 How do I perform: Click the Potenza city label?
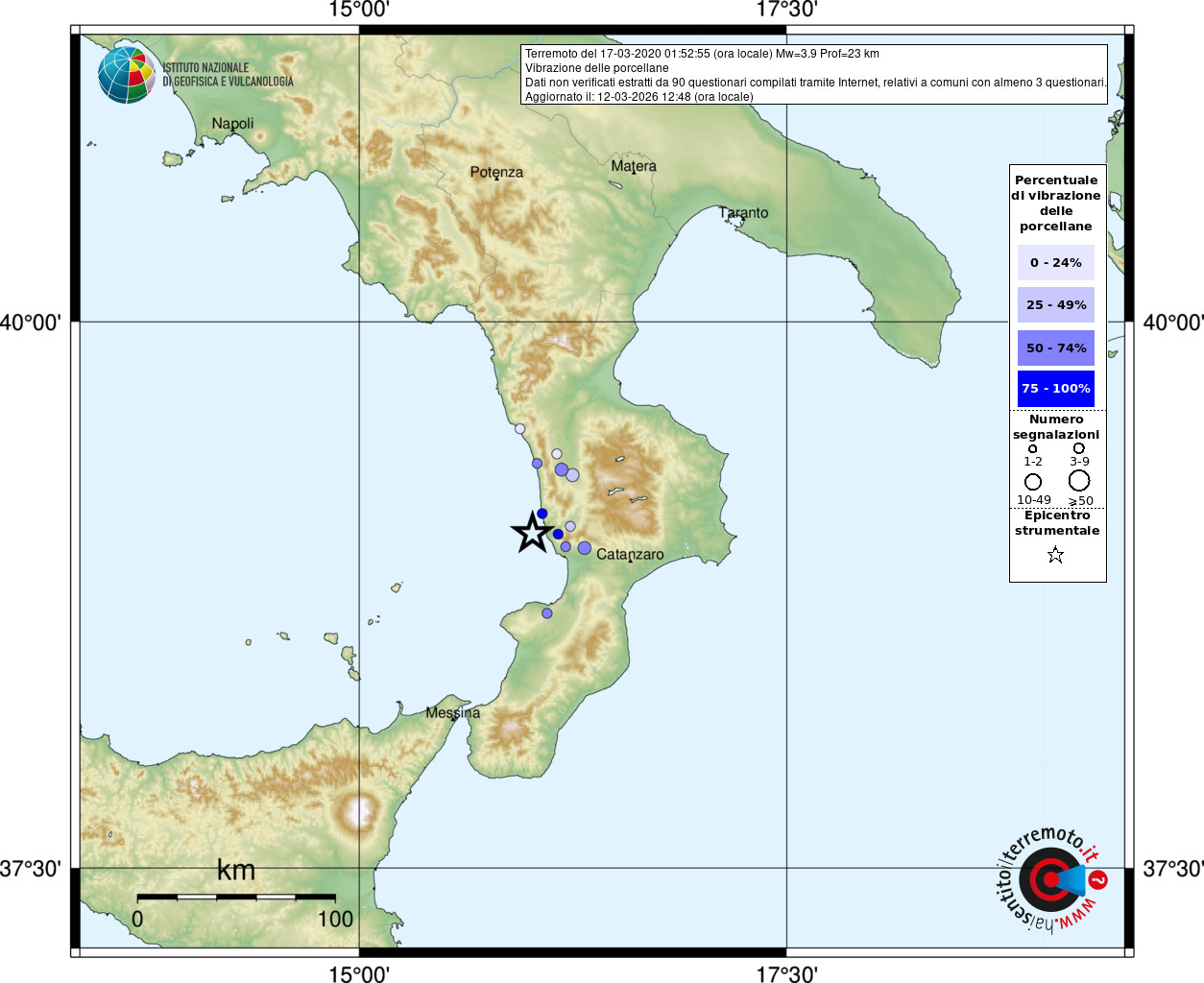coord(496,173)
